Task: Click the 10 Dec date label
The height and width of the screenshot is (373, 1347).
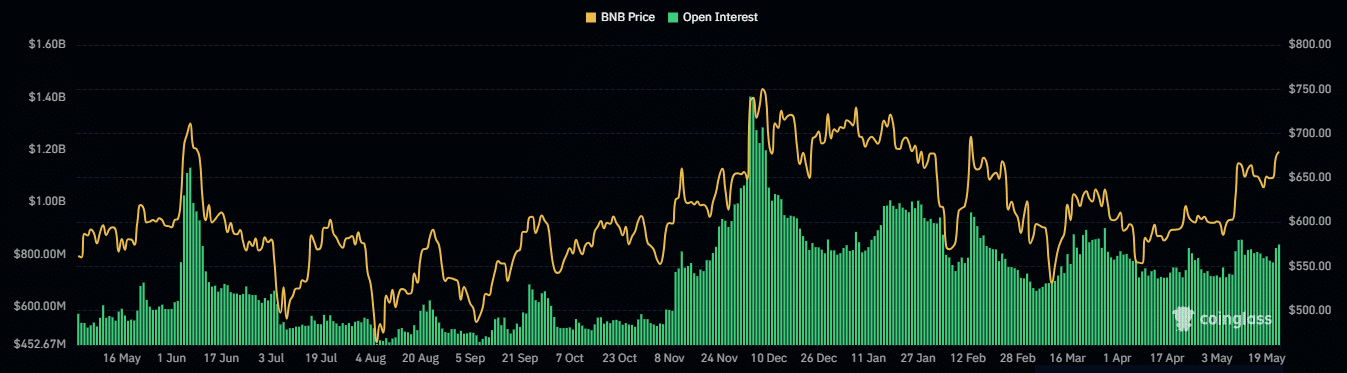Action: 769,357
